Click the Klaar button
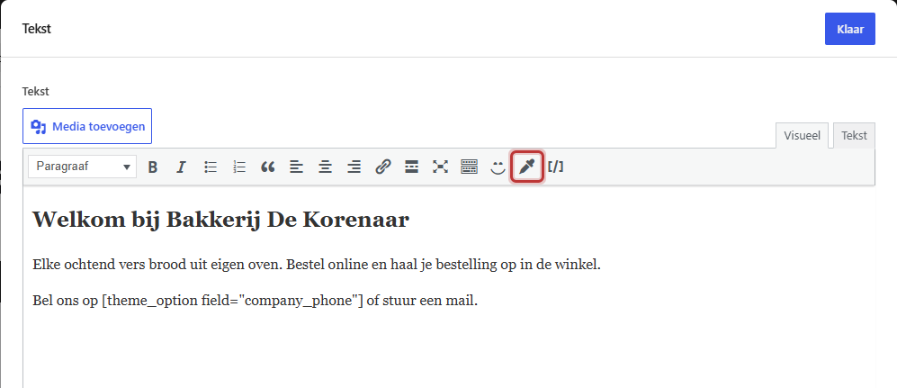Viewport: 897px width, 388px height. tap(850, 29)
